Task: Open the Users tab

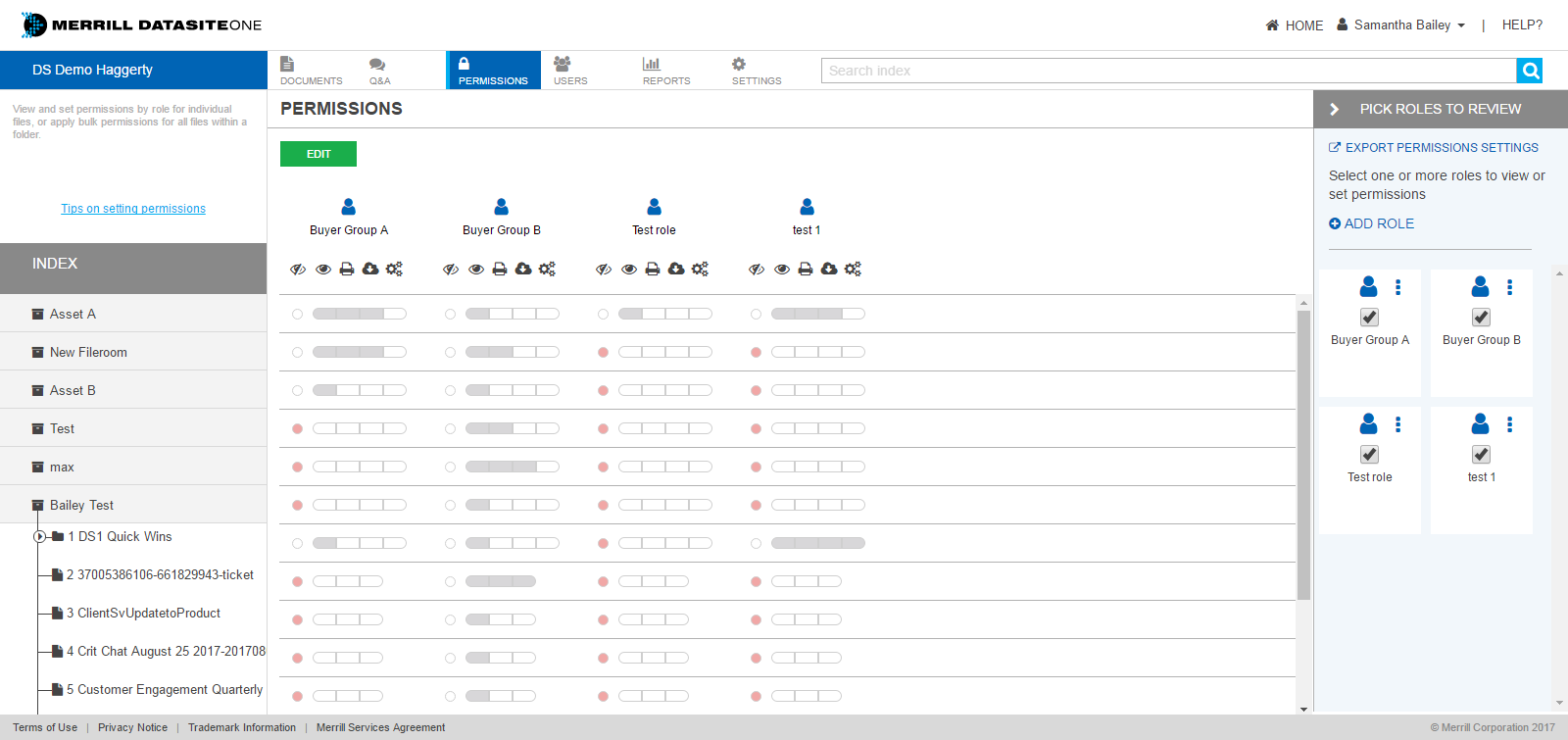Action: coord(570,71)
